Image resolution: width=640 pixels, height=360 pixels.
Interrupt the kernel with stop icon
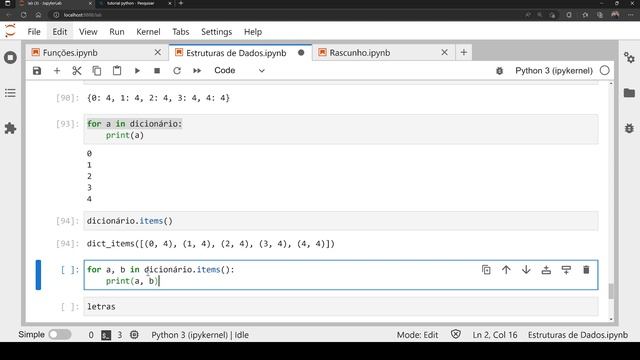click(x=157, y=71)
